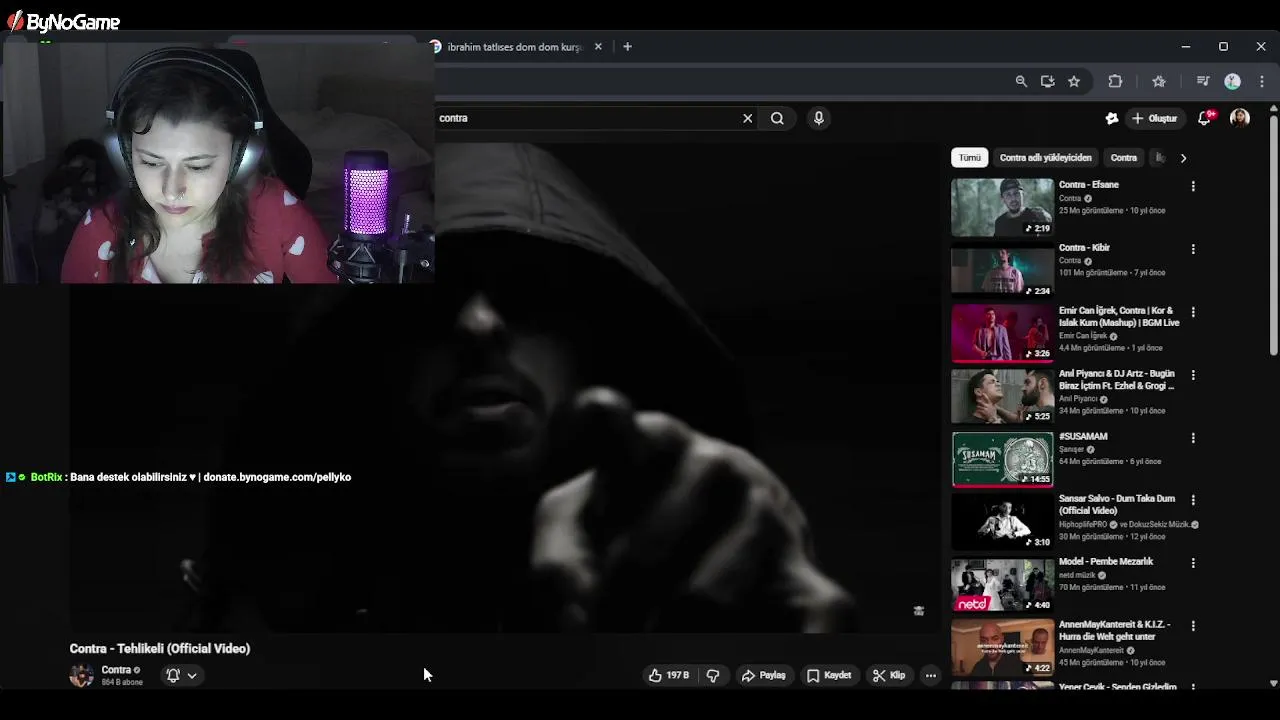The height and width of the screenshot is (720, 1280).
Task: Open options for AnnenMayKantereit video
Action: pyautogui.click(x=1193, y=626)
